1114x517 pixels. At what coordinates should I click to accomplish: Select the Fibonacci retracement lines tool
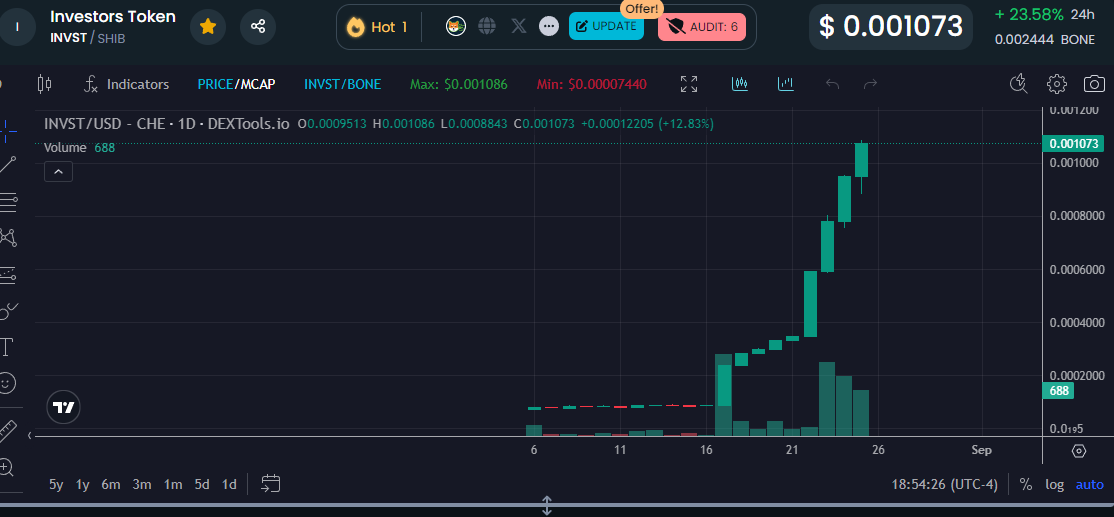pyautogui.click(x=8, y=202)
